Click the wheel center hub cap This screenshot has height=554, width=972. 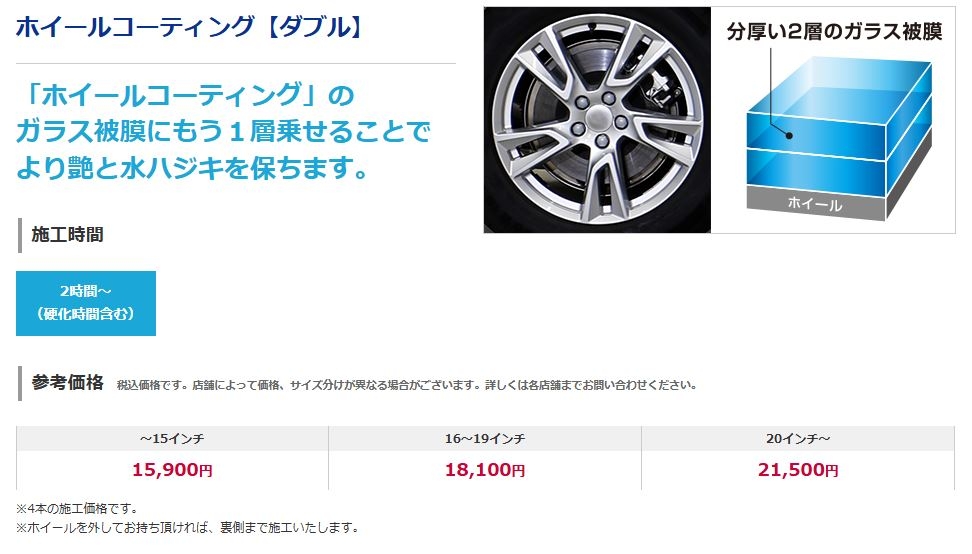click(597, 117)
